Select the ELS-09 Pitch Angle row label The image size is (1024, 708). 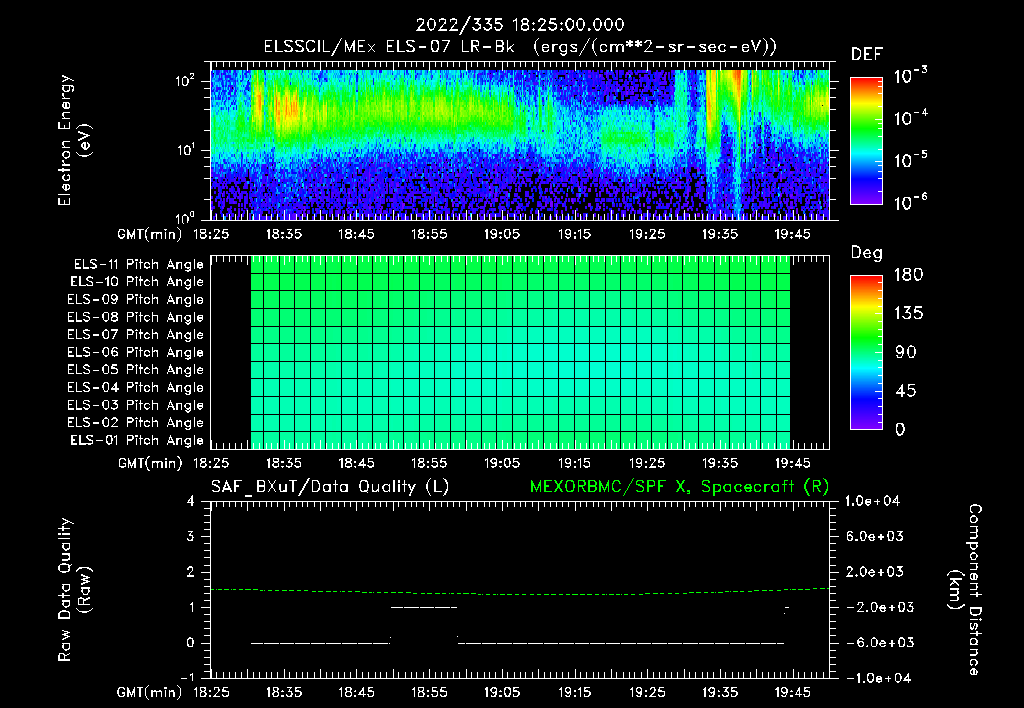(136, 300)
